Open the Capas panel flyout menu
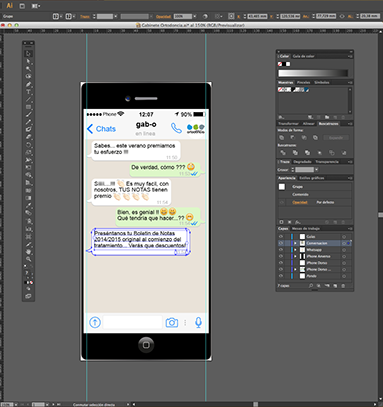Screen dimensions: 383x407 (x=350, y=229)
